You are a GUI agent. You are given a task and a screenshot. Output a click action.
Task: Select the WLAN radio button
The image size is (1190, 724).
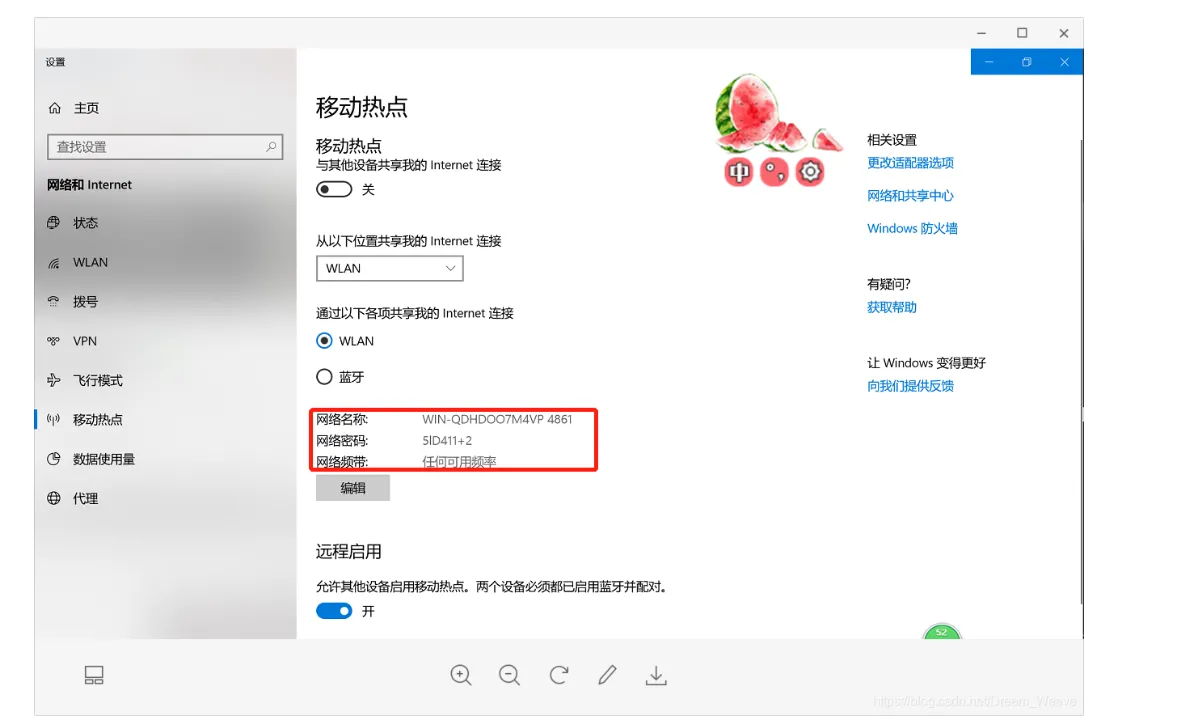click(324, 341)
